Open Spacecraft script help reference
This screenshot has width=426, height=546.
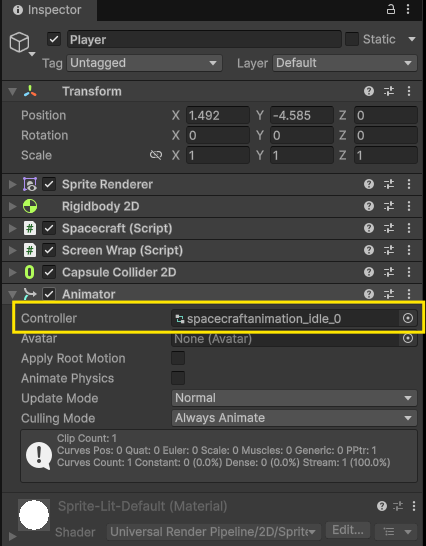click(x=369, y=228)
